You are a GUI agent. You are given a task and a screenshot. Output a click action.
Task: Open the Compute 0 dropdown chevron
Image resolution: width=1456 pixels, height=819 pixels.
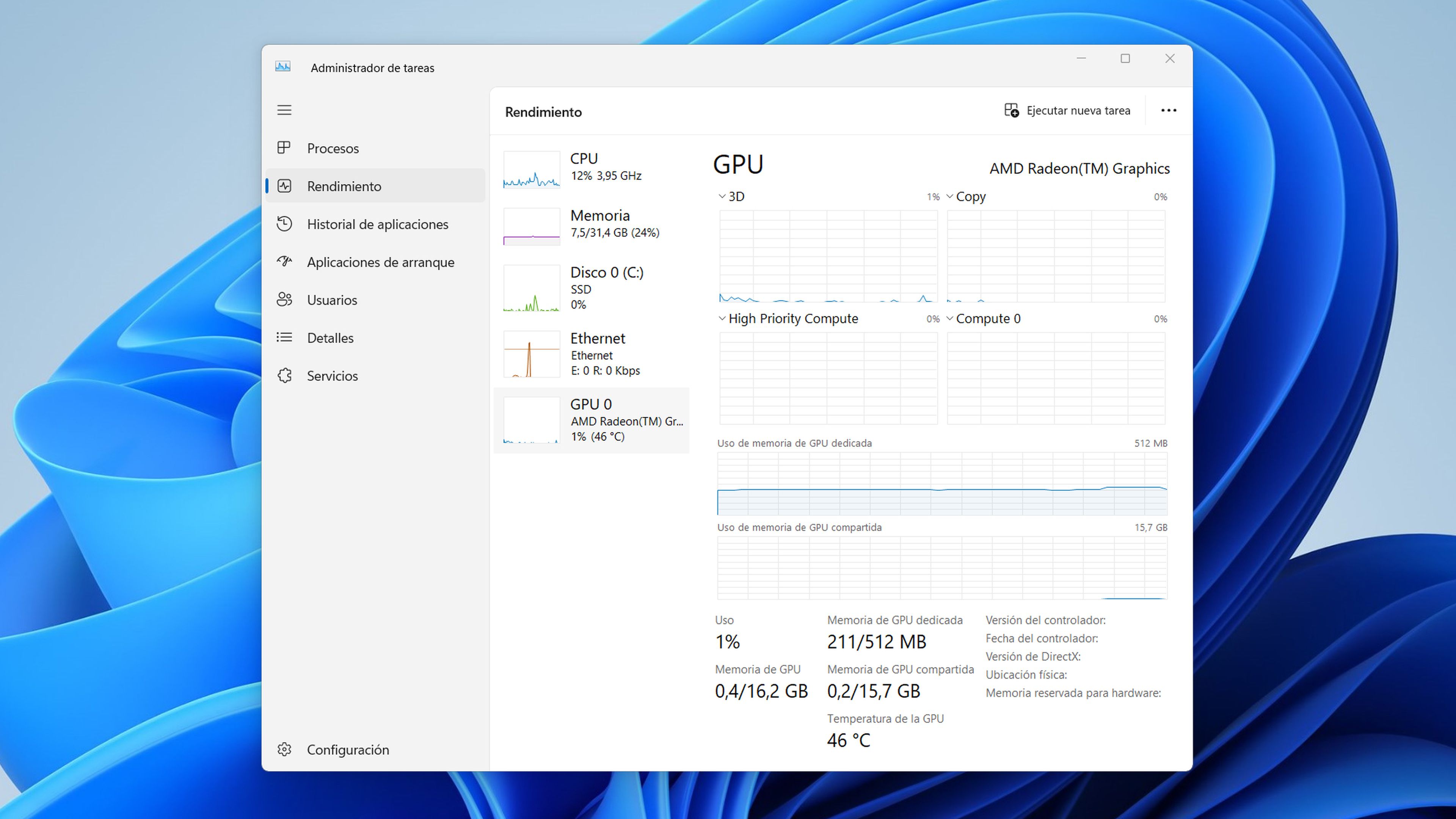point(949,318)
